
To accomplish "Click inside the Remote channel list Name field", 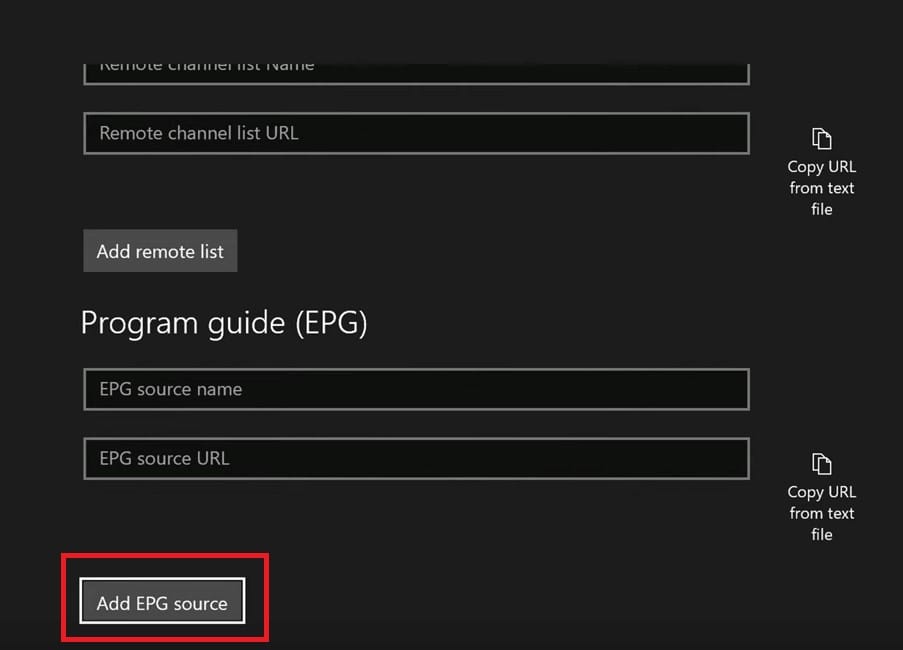I will pyautogui.click(x=416, y=66).
